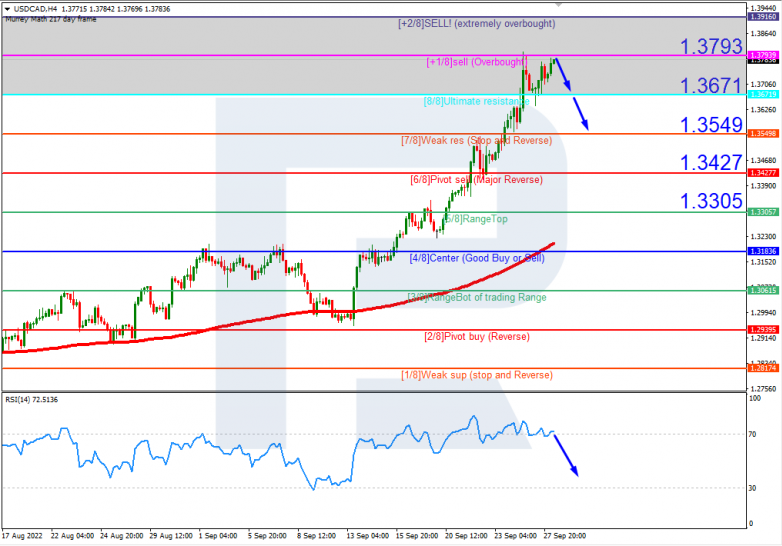Image resolution: width=782 pixels, height=546 pixels.
Task: Select the '[6/8]Pivot sell (Major Reverse)' label
Action: [476, 180]
